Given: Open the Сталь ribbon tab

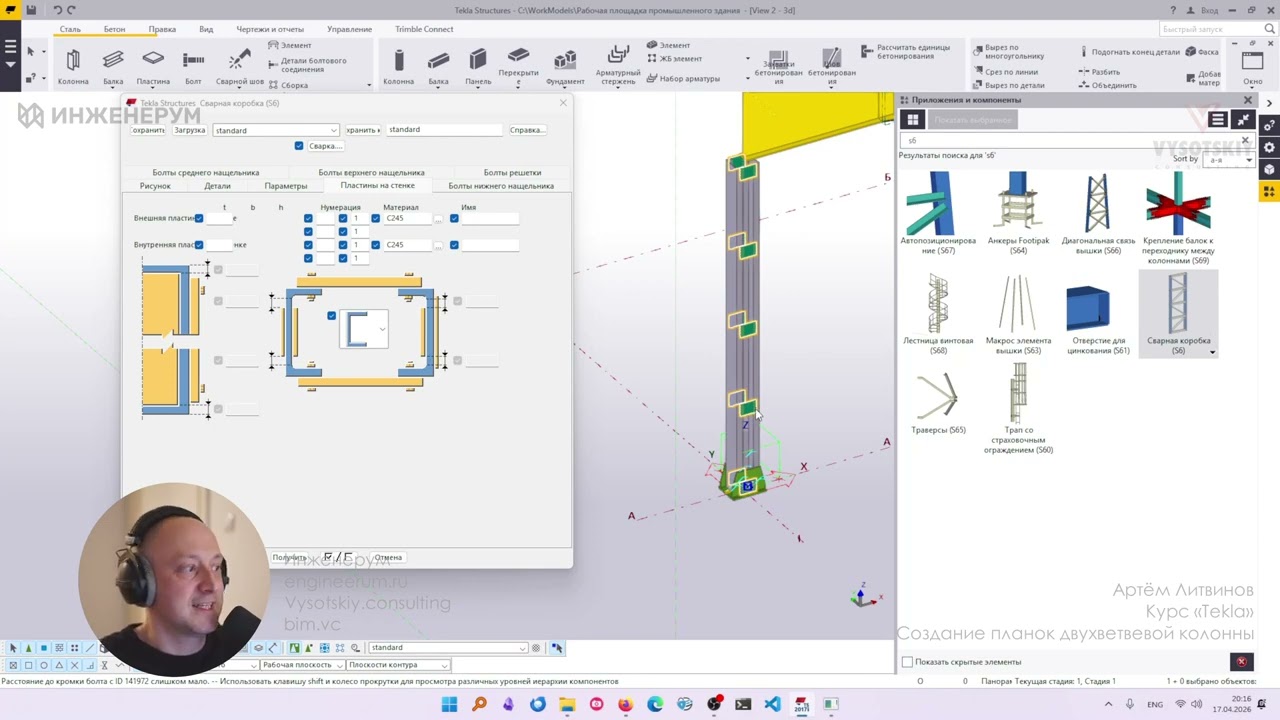Looking at the screenshot, I should pyautogui.click(x=70, y=29).
